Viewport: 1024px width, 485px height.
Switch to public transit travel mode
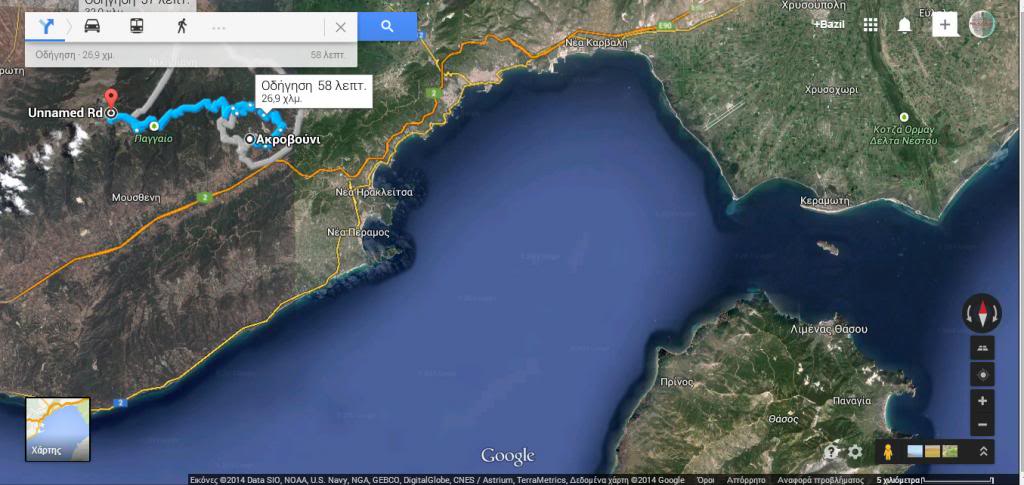coord(136,27)
